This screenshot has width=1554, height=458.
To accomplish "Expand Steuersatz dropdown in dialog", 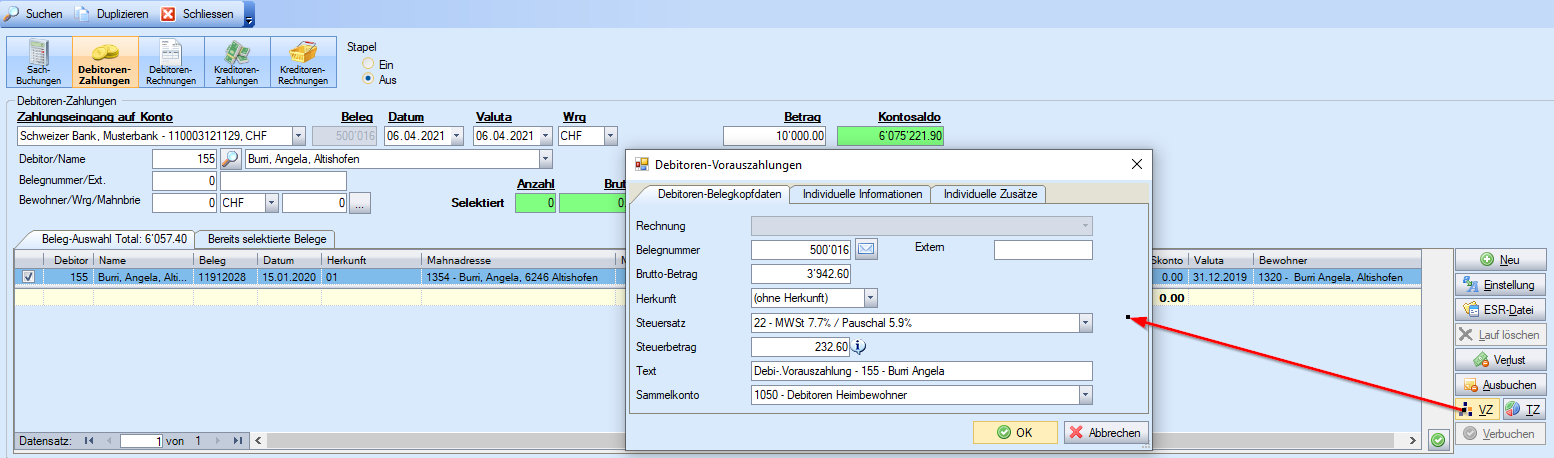I will (x=1085, y=323).
